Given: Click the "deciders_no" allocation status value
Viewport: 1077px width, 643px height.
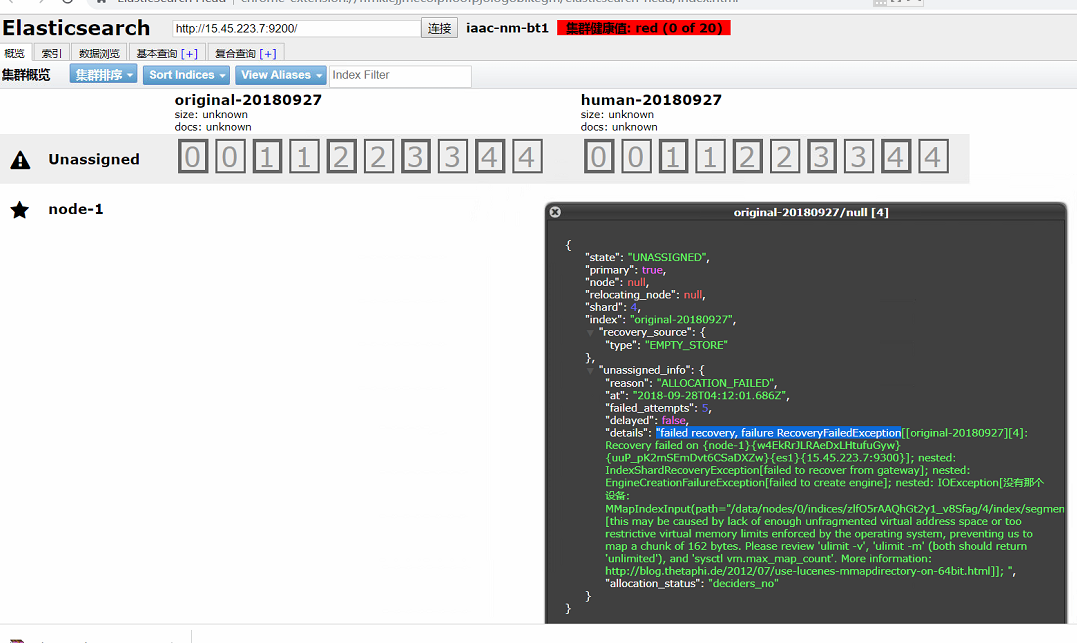Looking at the screenshot, I should (x=743, y=583).
